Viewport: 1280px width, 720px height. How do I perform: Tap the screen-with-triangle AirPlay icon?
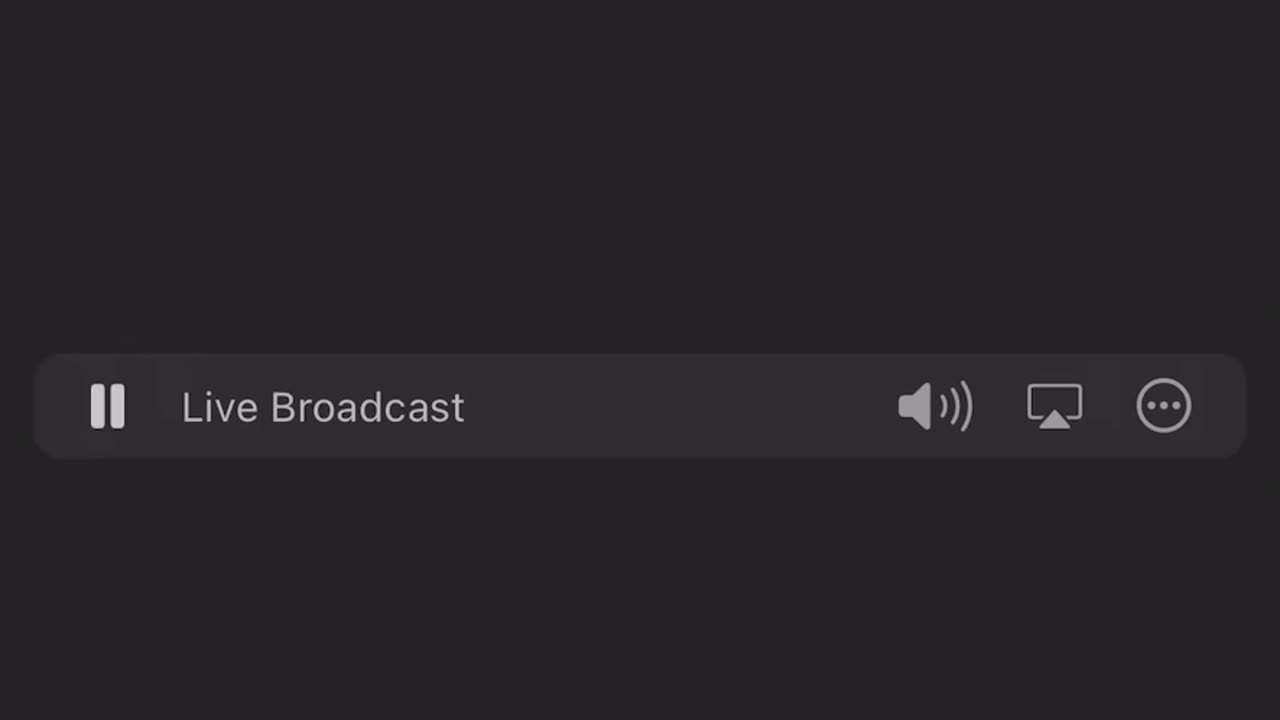[1054, 406]
